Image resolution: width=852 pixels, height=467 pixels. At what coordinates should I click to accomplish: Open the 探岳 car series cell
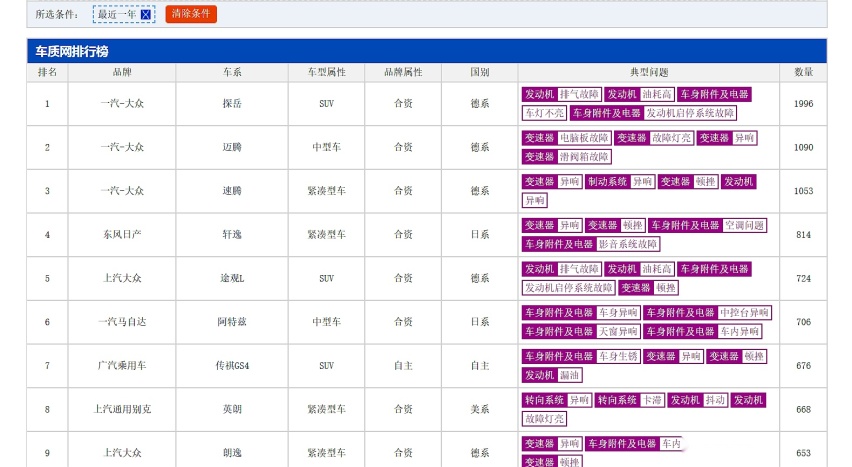[232, 104]
